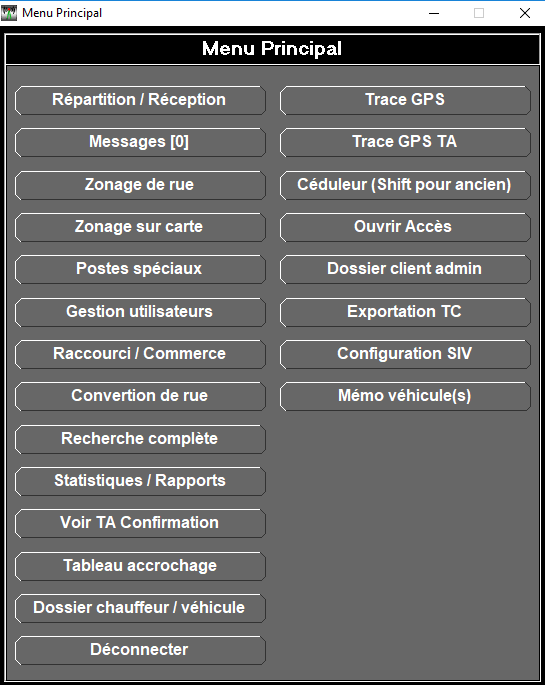Launch Céduleur (Shift pour ancien)
Viewport: 545px width, 685px height.
405,185
